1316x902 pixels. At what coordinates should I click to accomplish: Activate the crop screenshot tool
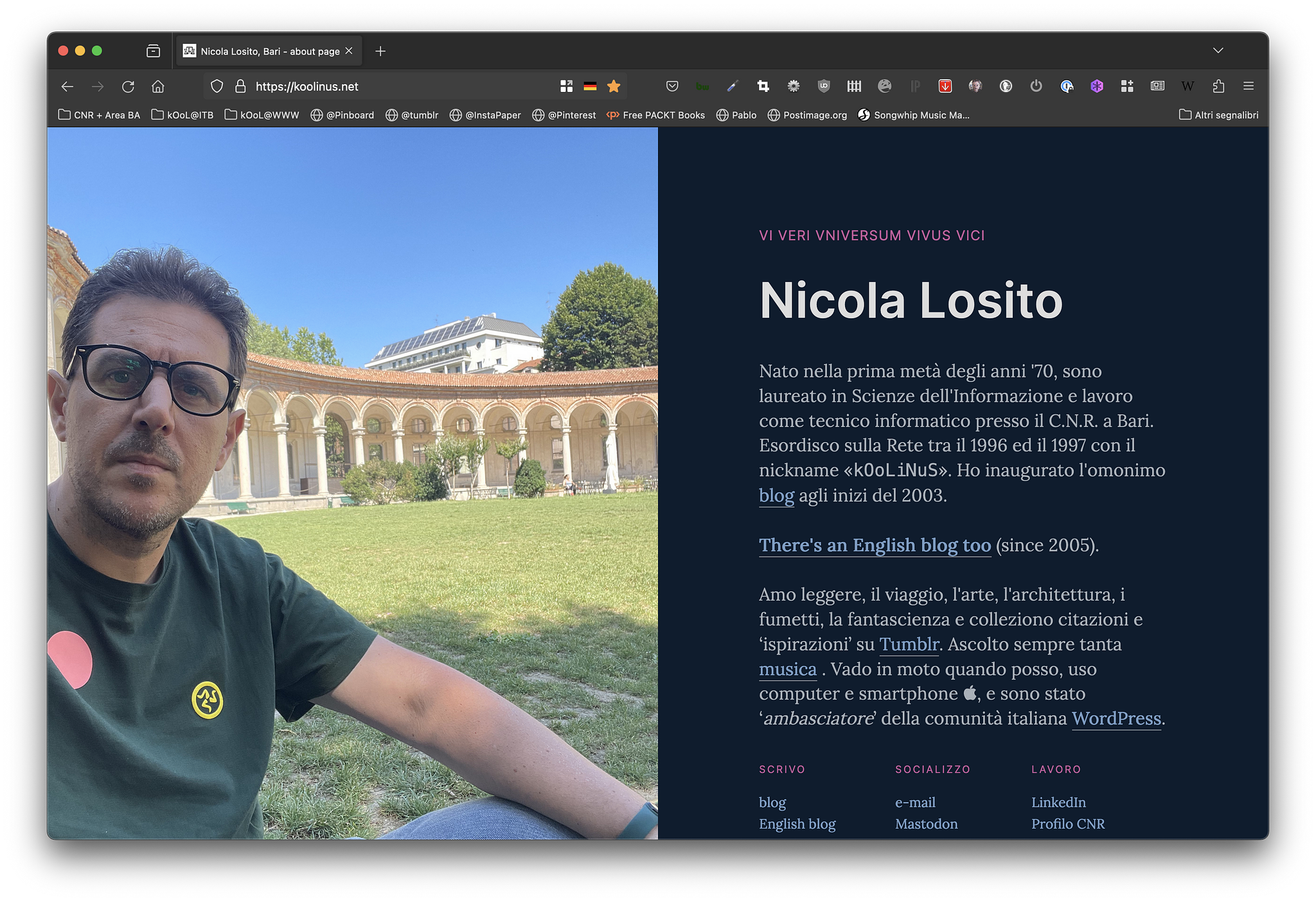click(x=763, y=86)
